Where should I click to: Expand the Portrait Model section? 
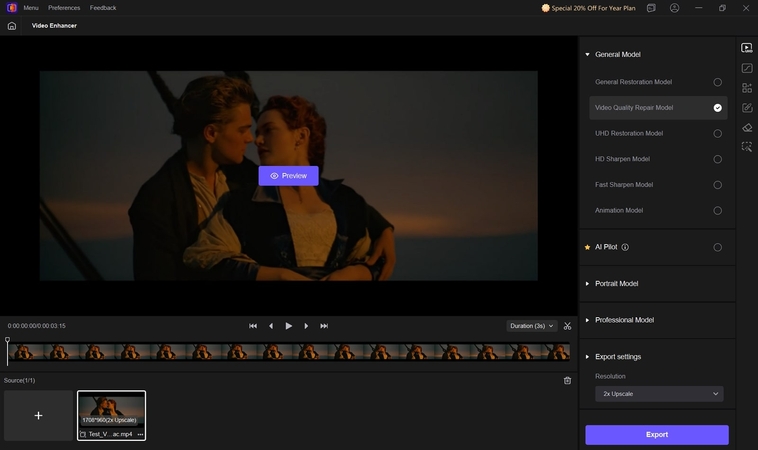click(x=616, y=283)
